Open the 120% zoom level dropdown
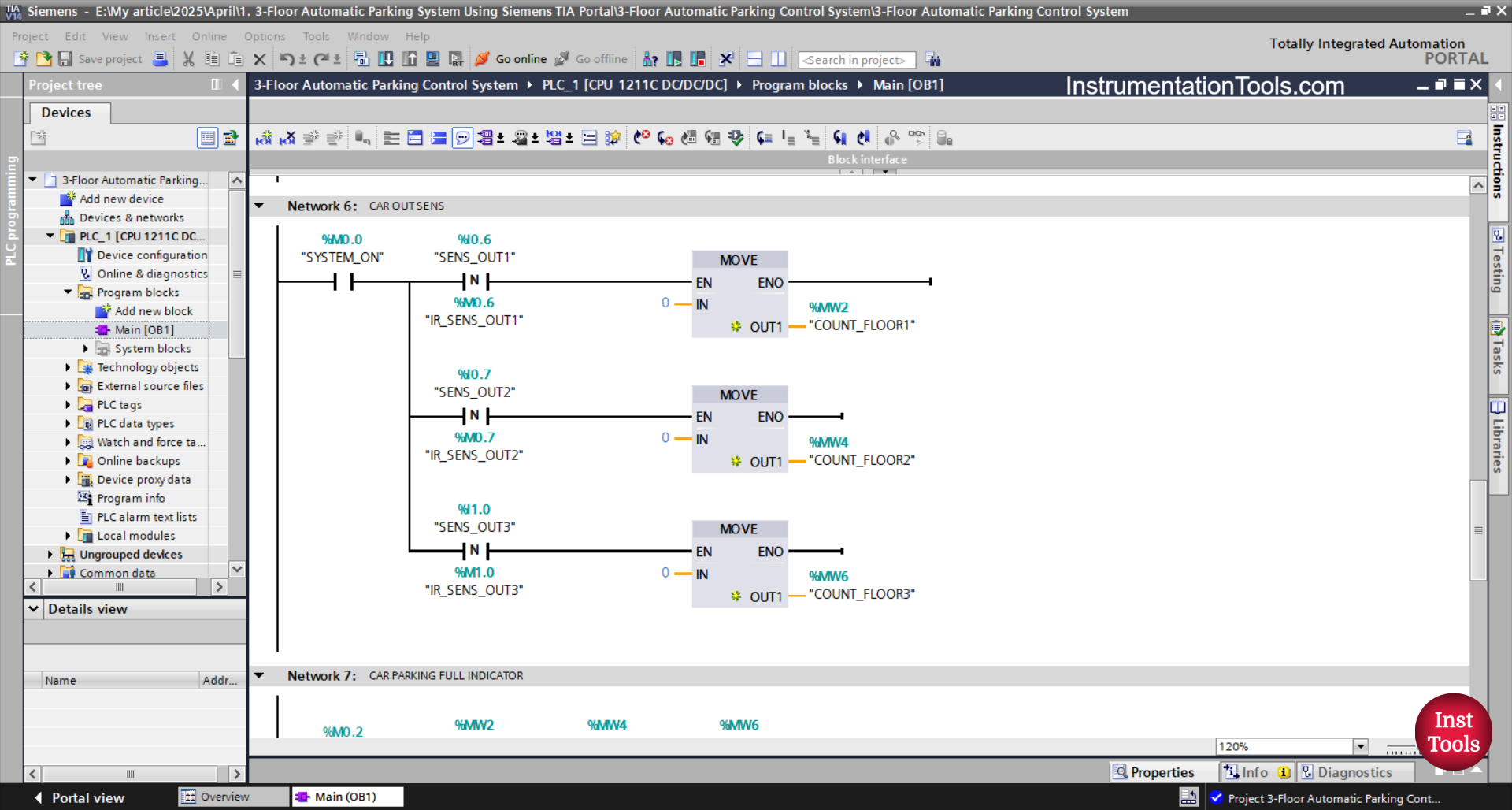1512x810 pixels. 1360,746
